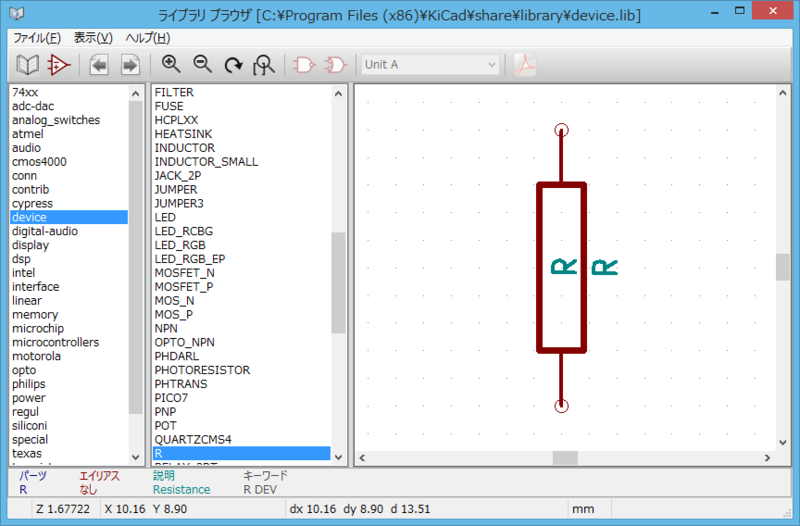The width and height of the screenshot is (800, 526).
Task: Click the R DEV keyword text
Action: coord(260,490)
